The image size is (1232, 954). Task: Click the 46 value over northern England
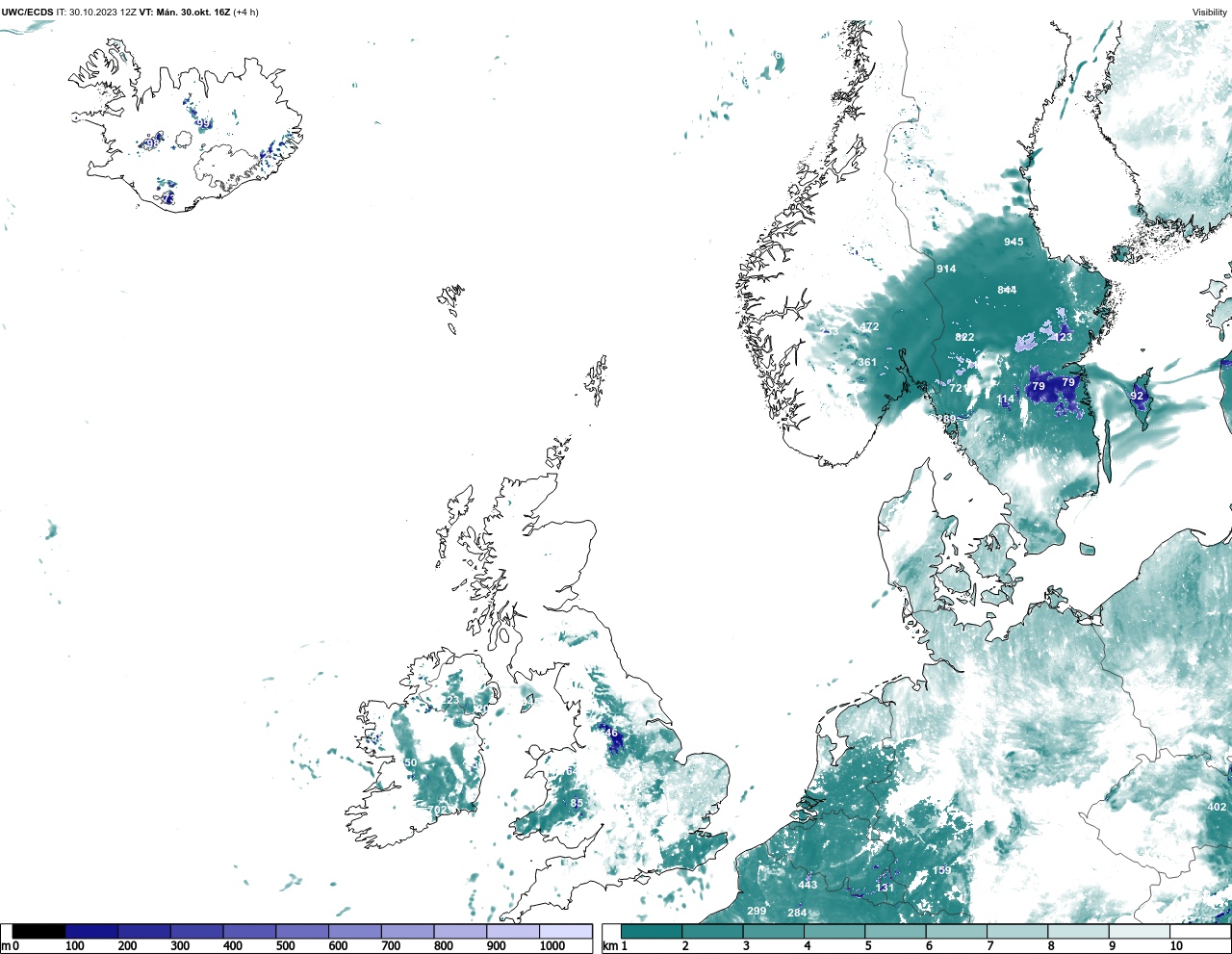click(611, 734)
